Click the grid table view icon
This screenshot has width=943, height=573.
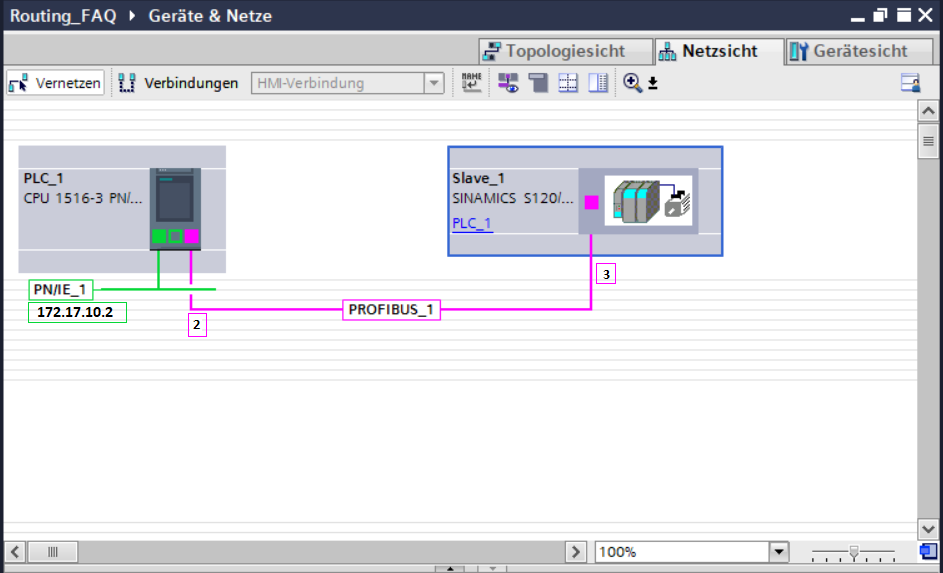[568, 82]
